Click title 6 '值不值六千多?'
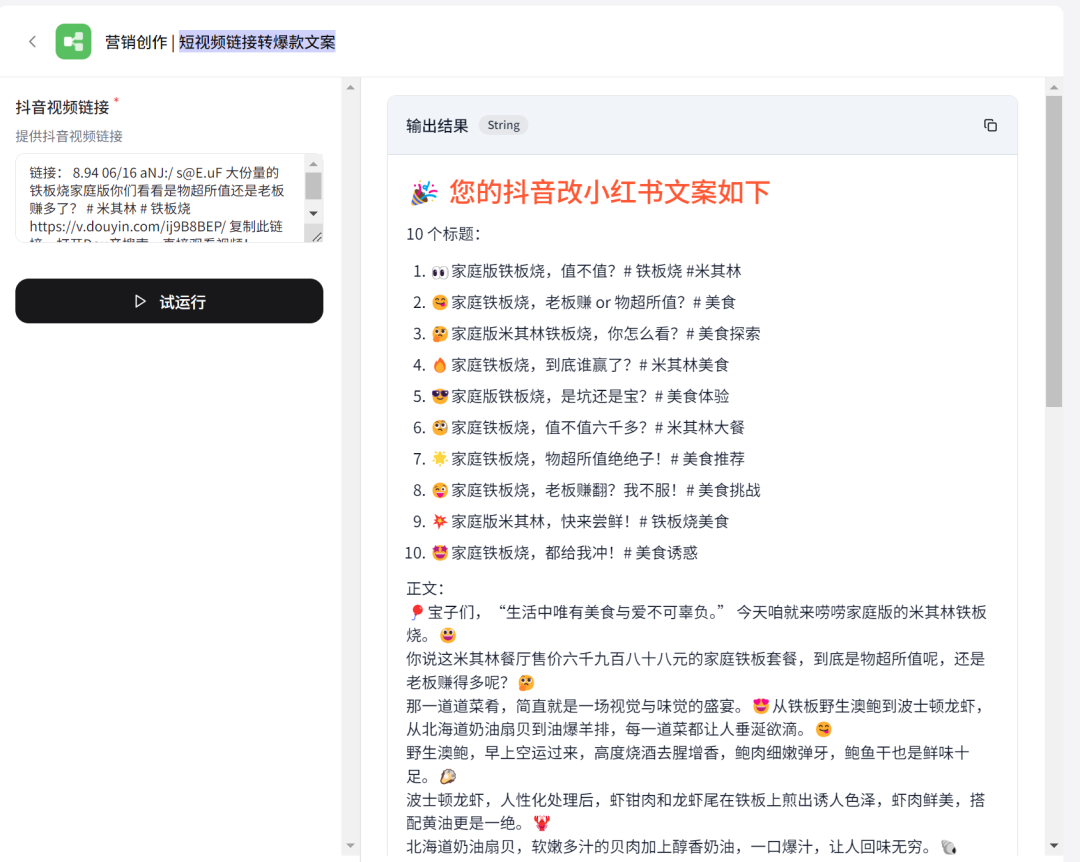Image resolution: width=1080 pixels, height=862 pixels. pyautogui.click(x=596, y=428)
